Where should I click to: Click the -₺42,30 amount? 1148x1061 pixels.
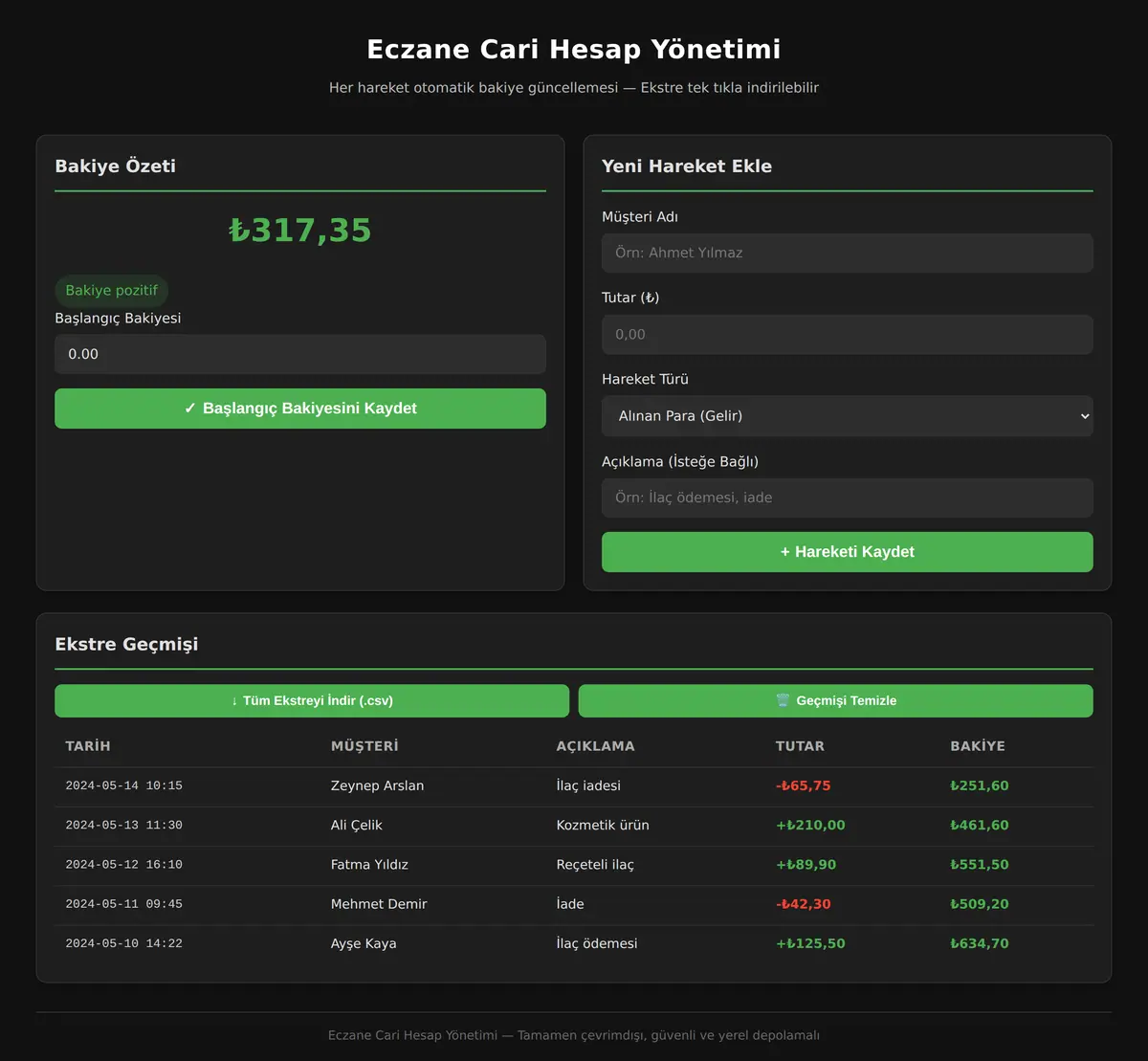[x=804, y=904]
